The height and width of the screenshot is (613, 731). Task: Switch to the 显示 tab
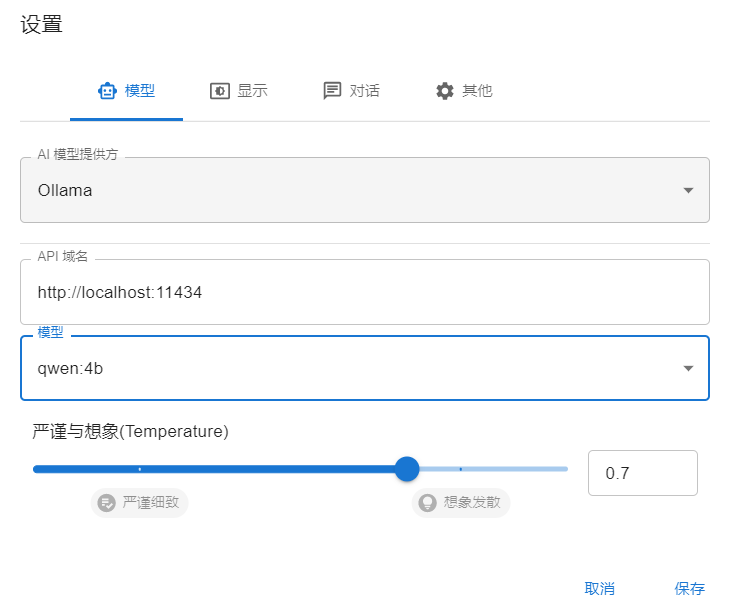click(x=239, y=91)
